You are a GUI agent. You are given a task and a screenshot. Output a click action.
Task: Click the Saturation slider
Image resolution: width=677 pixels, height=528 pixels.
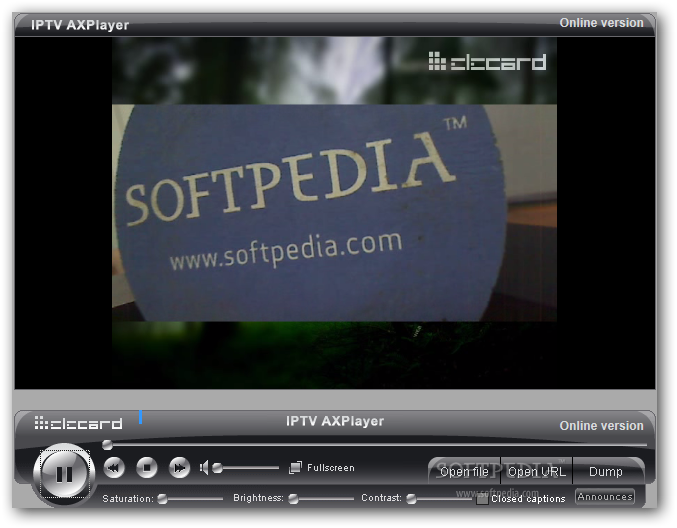click(x=190, y=499)
